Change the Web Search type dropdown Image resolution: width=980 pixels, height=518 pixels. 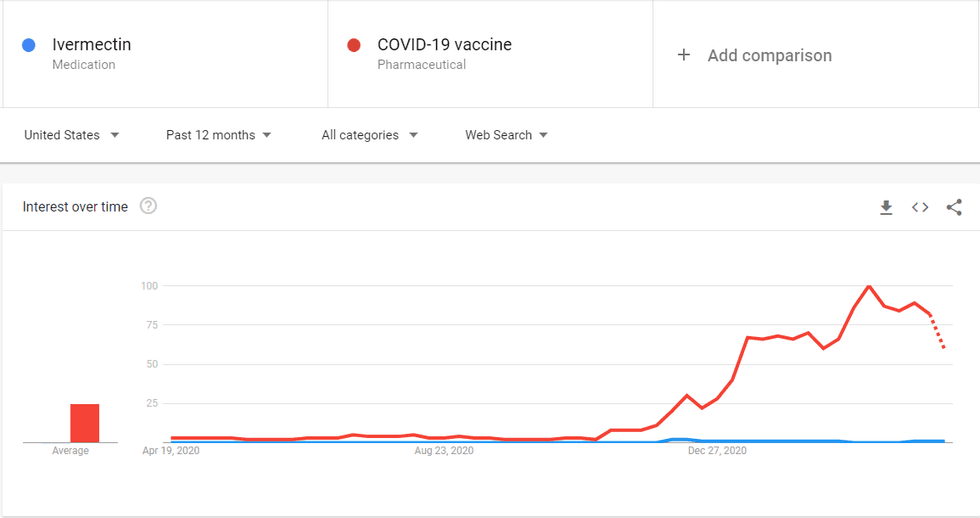point(506,135)
